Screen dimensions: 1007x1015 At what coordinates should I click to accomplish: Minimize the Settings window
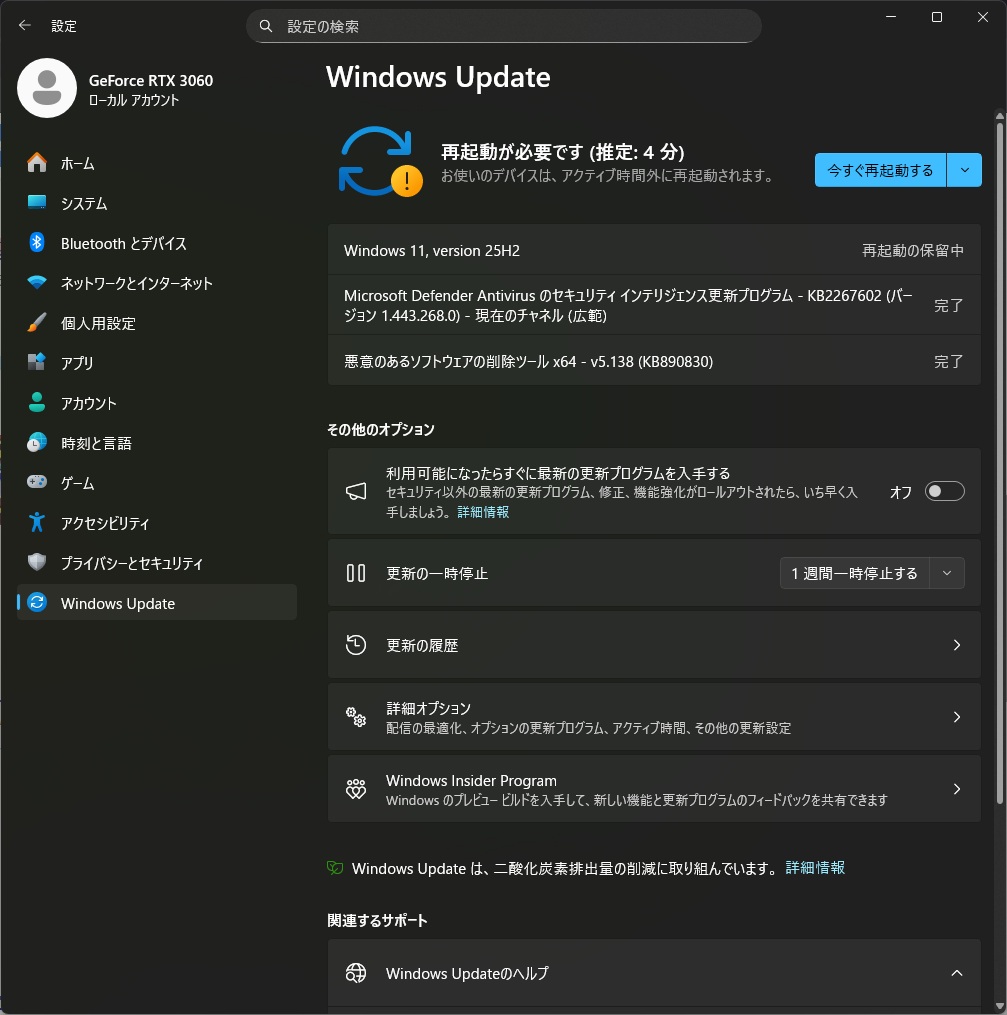point(891,17)
